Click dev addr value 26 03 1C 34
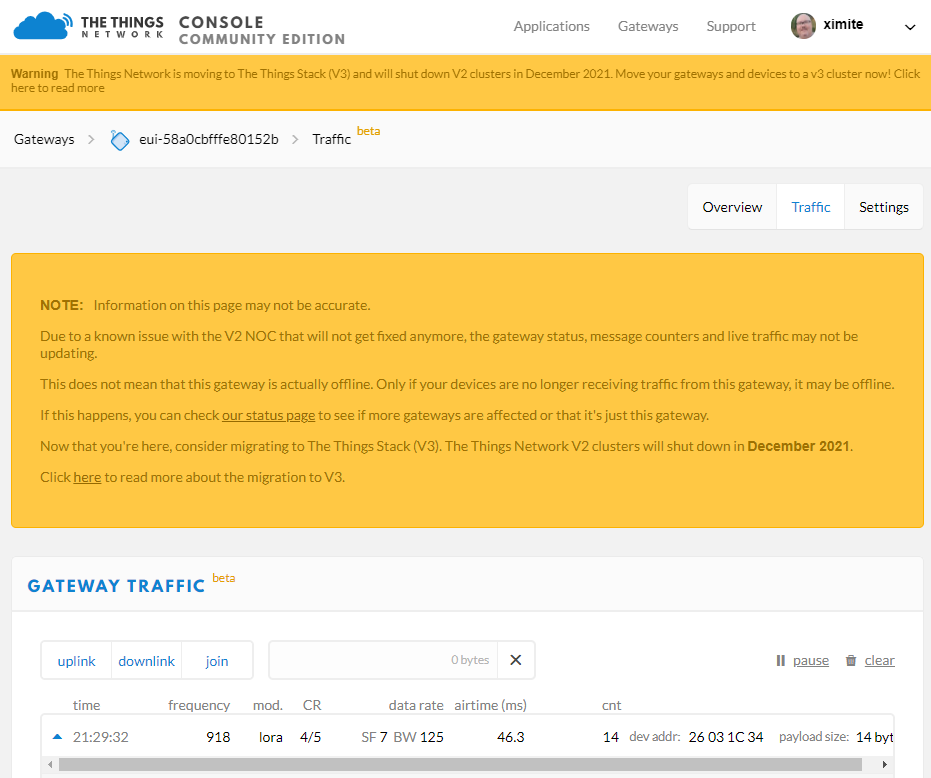This screenshot has width=931, height=778. (x=726, y=737)
